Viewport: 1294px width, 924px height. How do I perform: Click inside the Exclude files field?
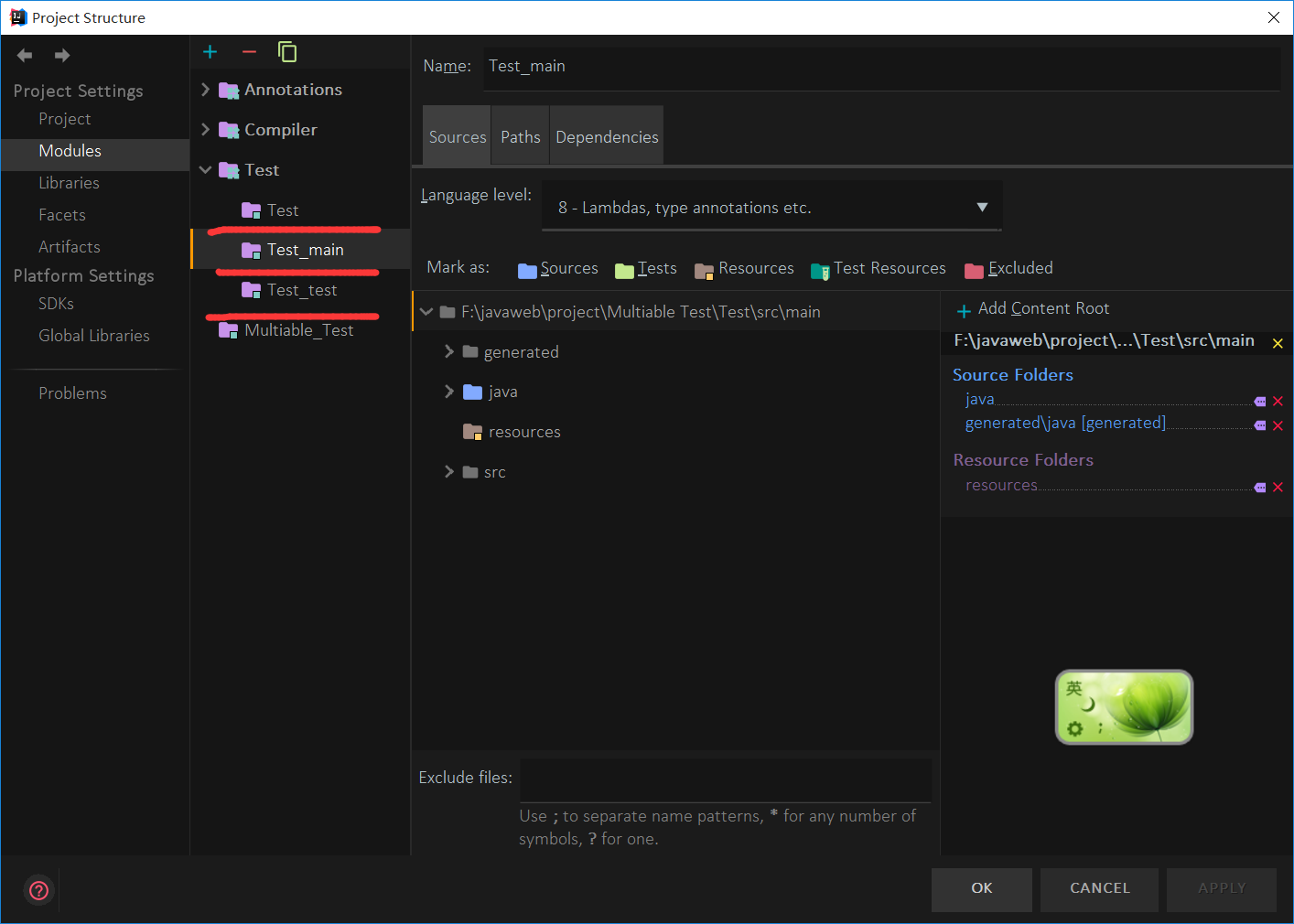(x=725, y=779)
